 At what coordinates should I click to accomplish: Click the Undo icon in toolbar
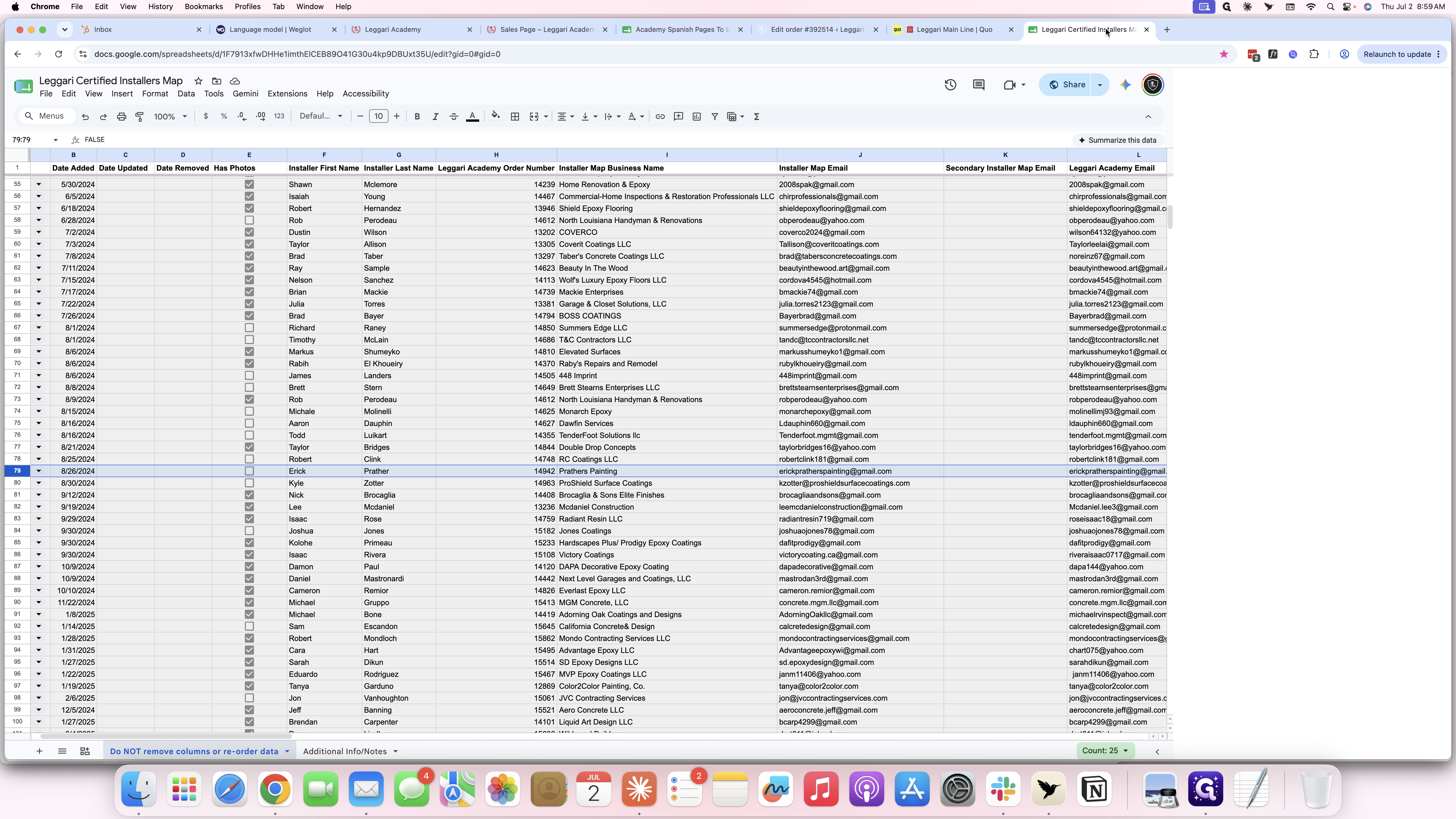(85, 116)
